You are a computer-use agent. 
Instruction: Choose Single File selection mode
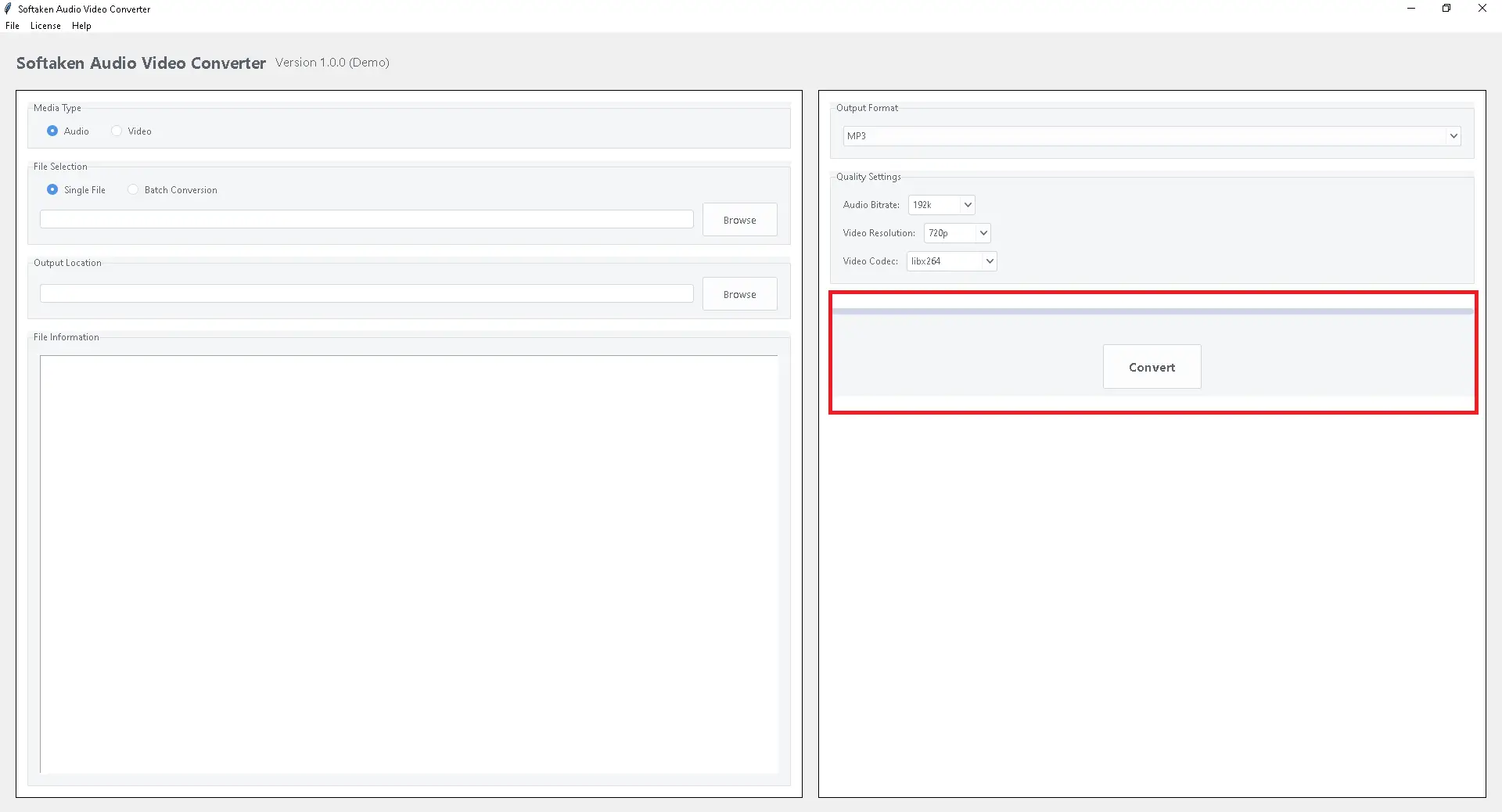pos(52,190)
